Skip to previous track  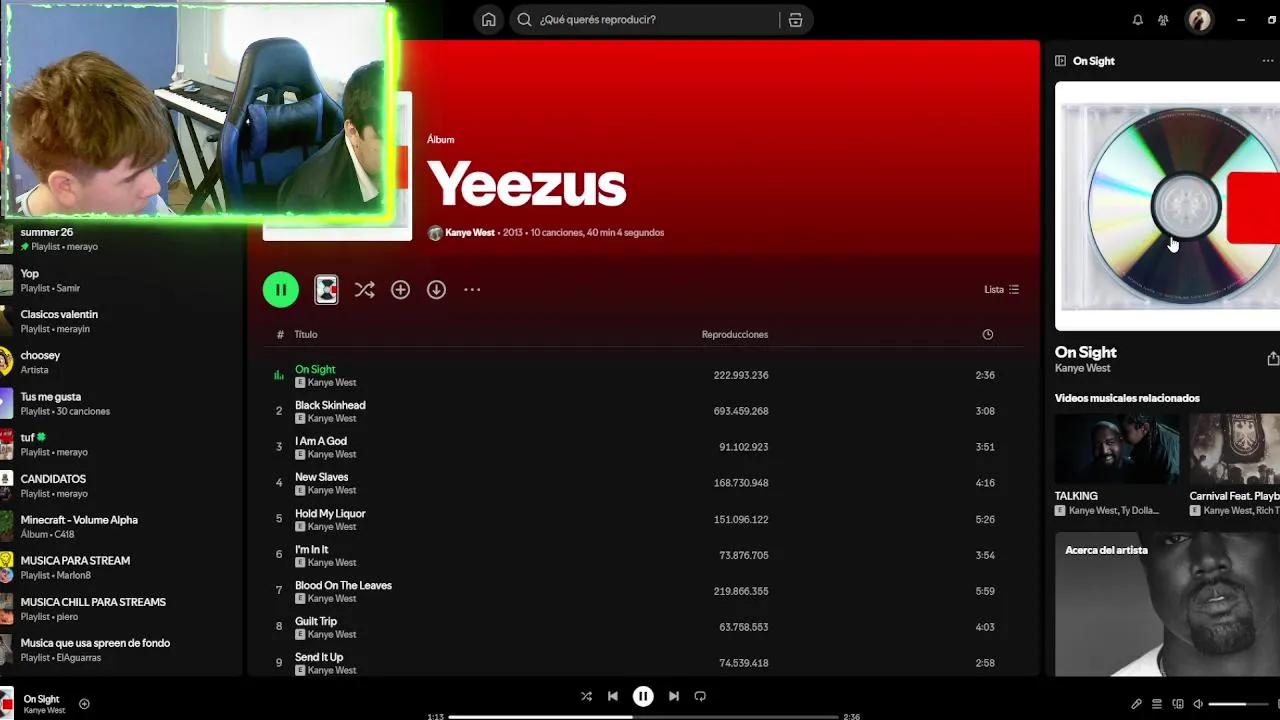[613, 696]
